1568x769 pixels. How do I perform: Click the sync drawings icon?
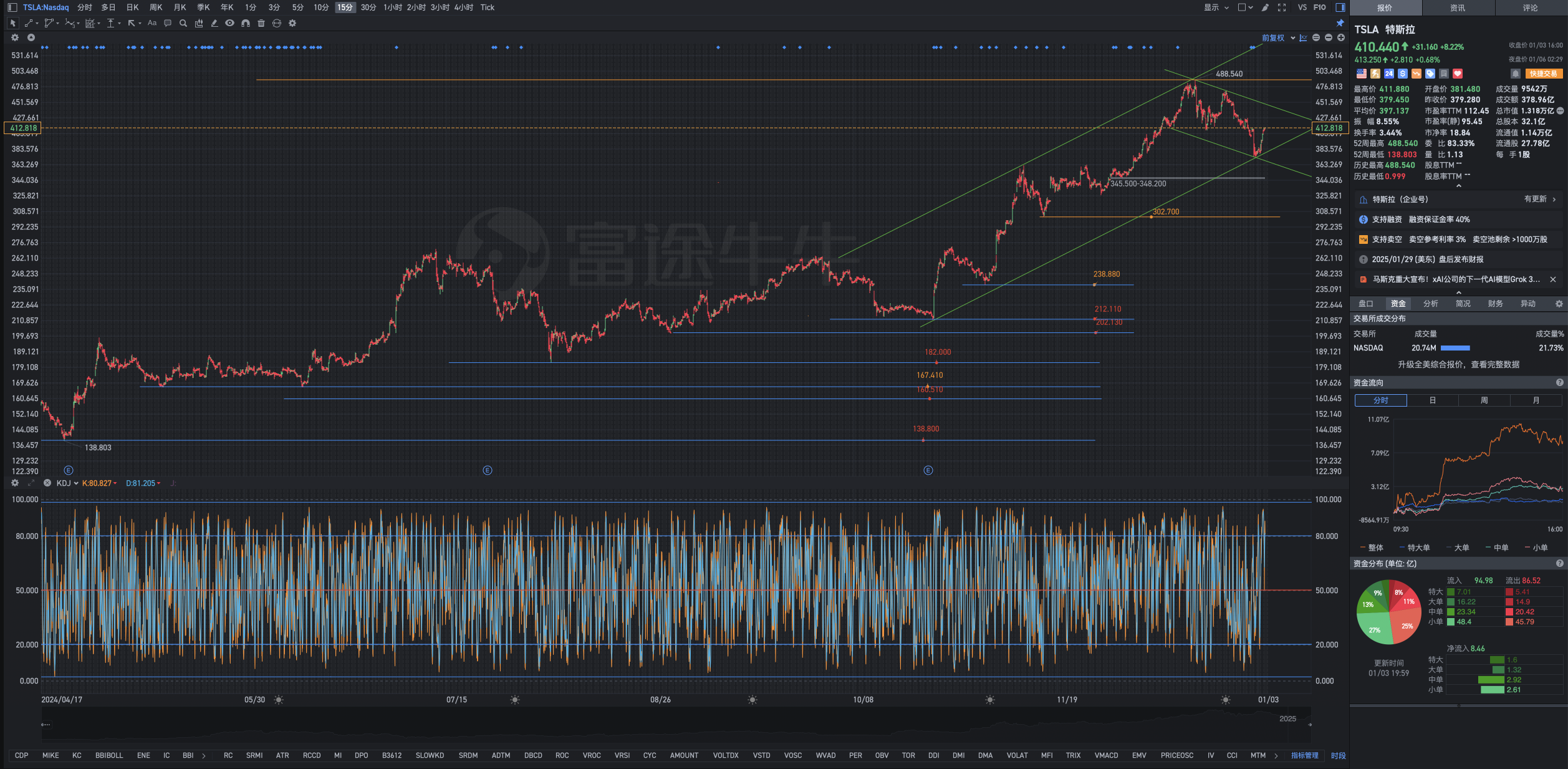277,23
